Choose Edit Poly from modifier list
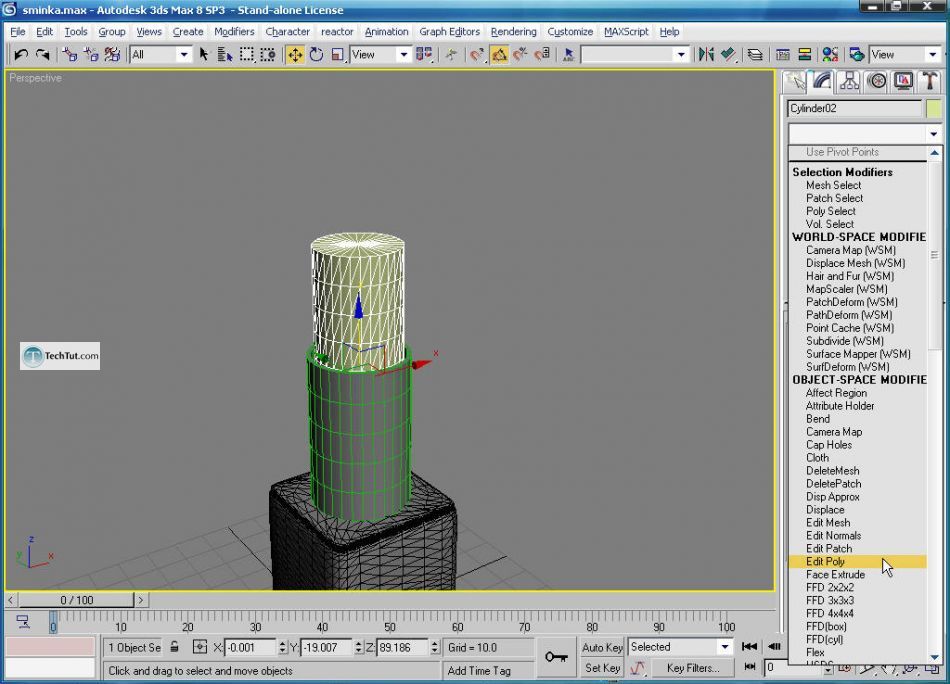950x684 pixels. click(x=826, y=562)
